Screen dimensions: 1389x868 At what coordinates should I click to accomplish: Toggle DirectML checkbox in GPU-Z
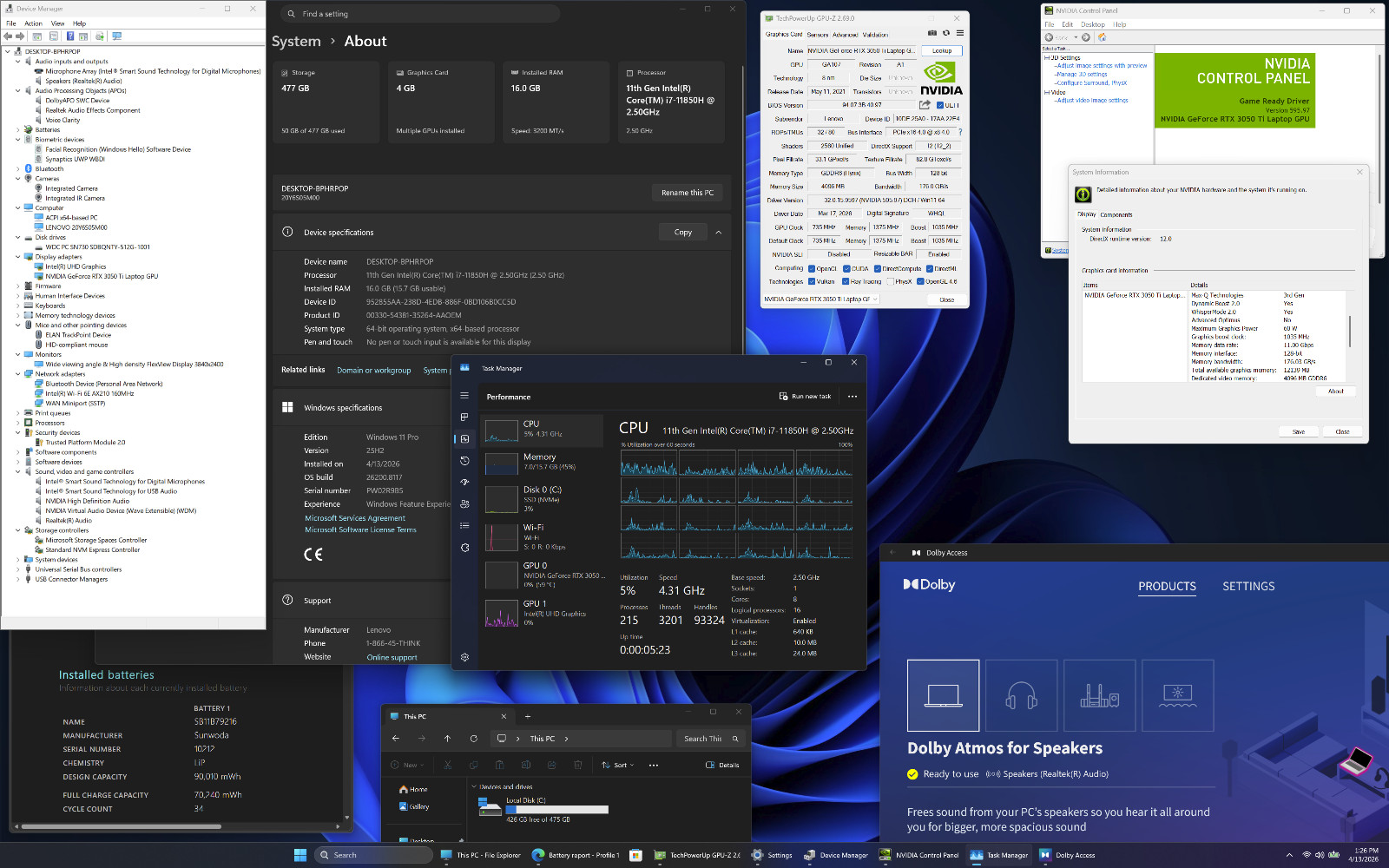930,268
